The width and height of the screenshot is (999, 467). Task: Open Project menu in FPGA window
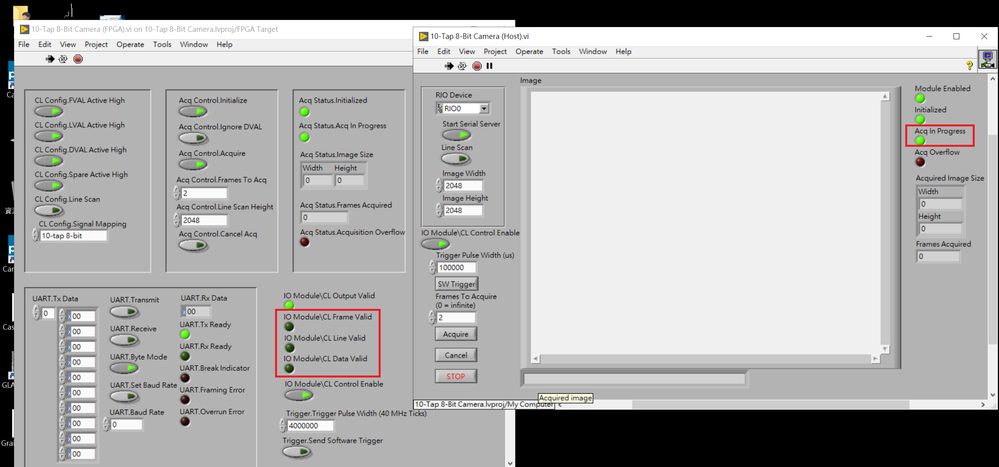97,45
